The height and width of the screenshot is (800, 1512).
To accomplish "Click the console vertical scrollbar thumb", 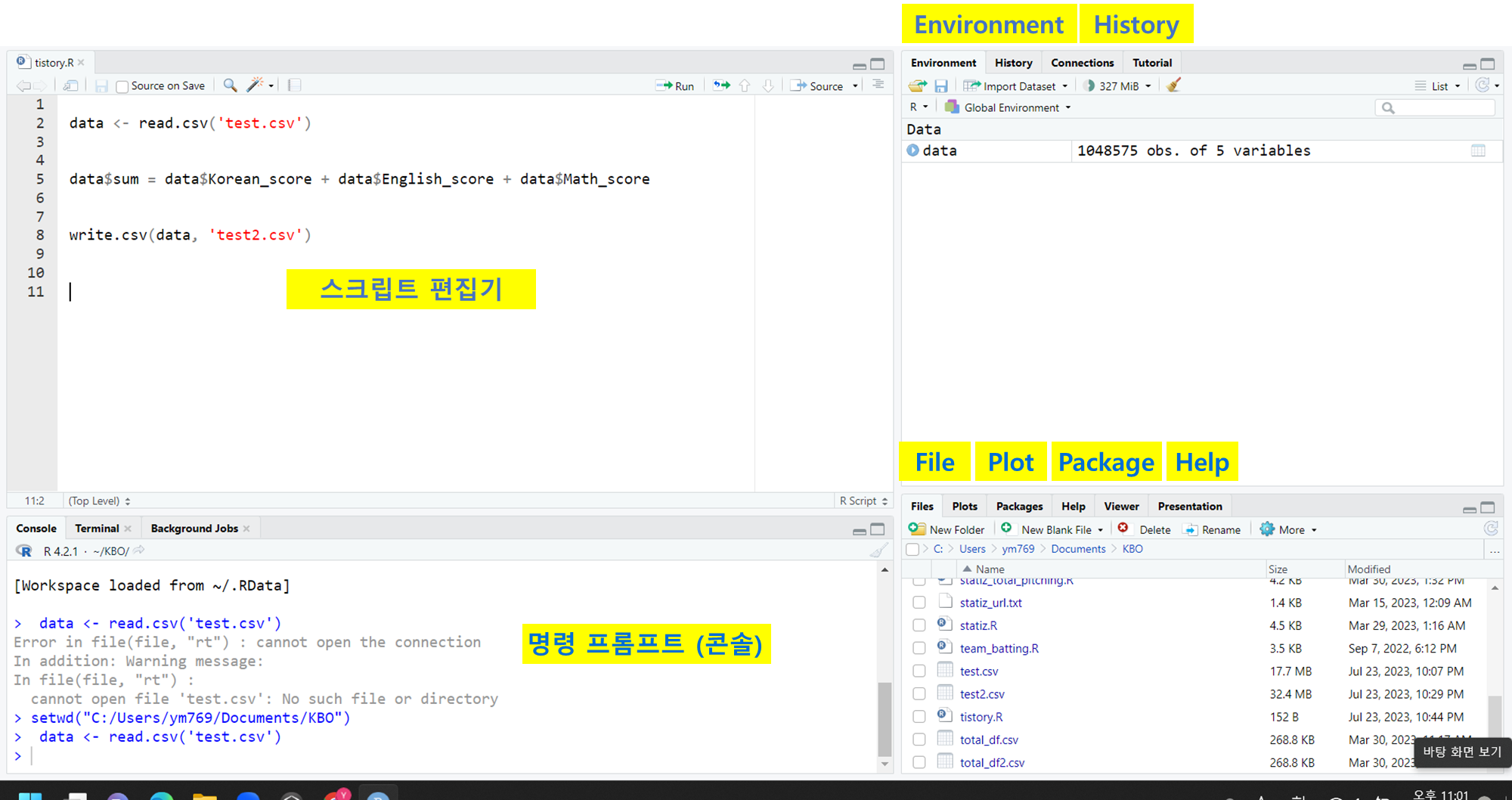I will [885, 718].
